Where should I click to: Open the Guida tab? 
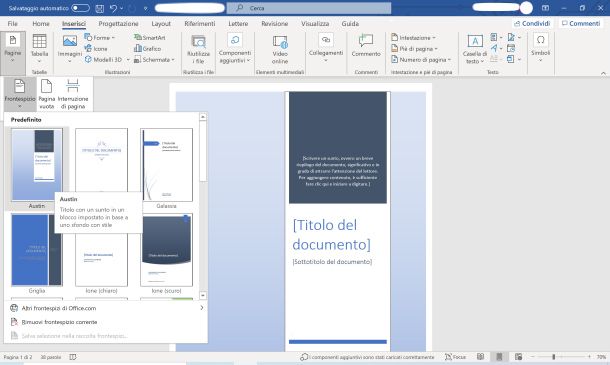350,24
